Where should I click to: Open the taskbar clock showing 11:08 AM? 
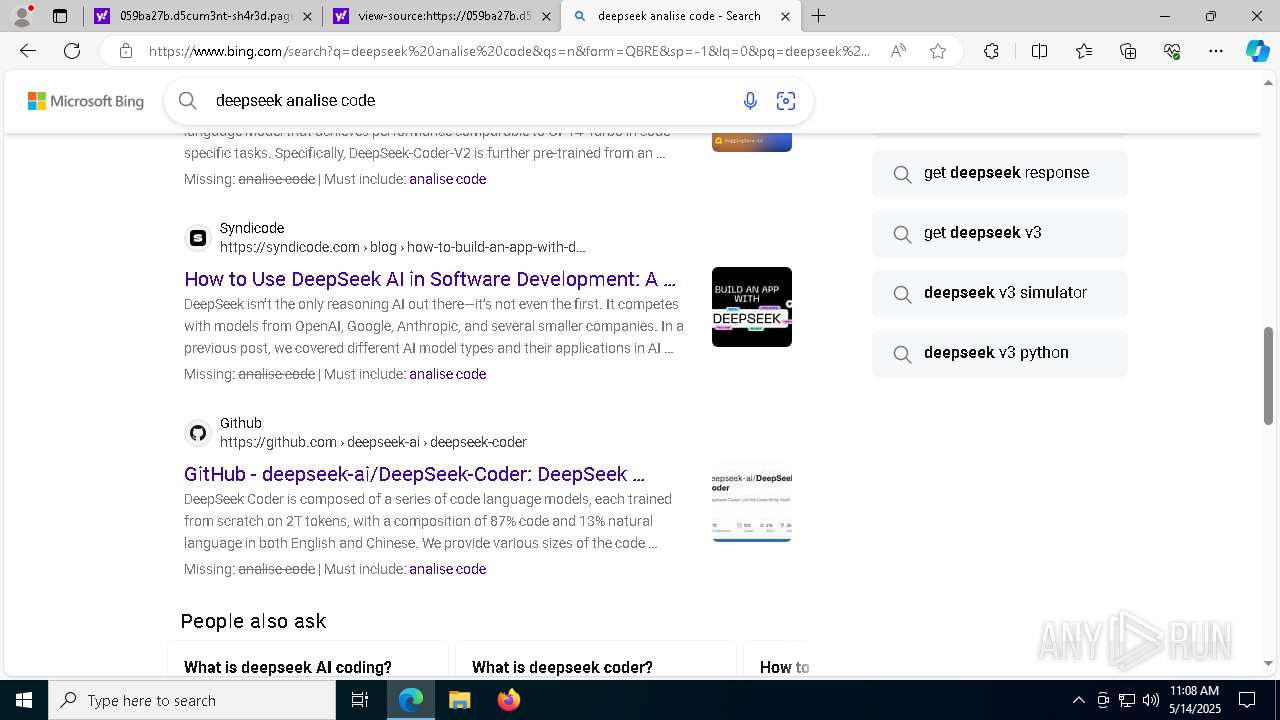click(1194, 700)
